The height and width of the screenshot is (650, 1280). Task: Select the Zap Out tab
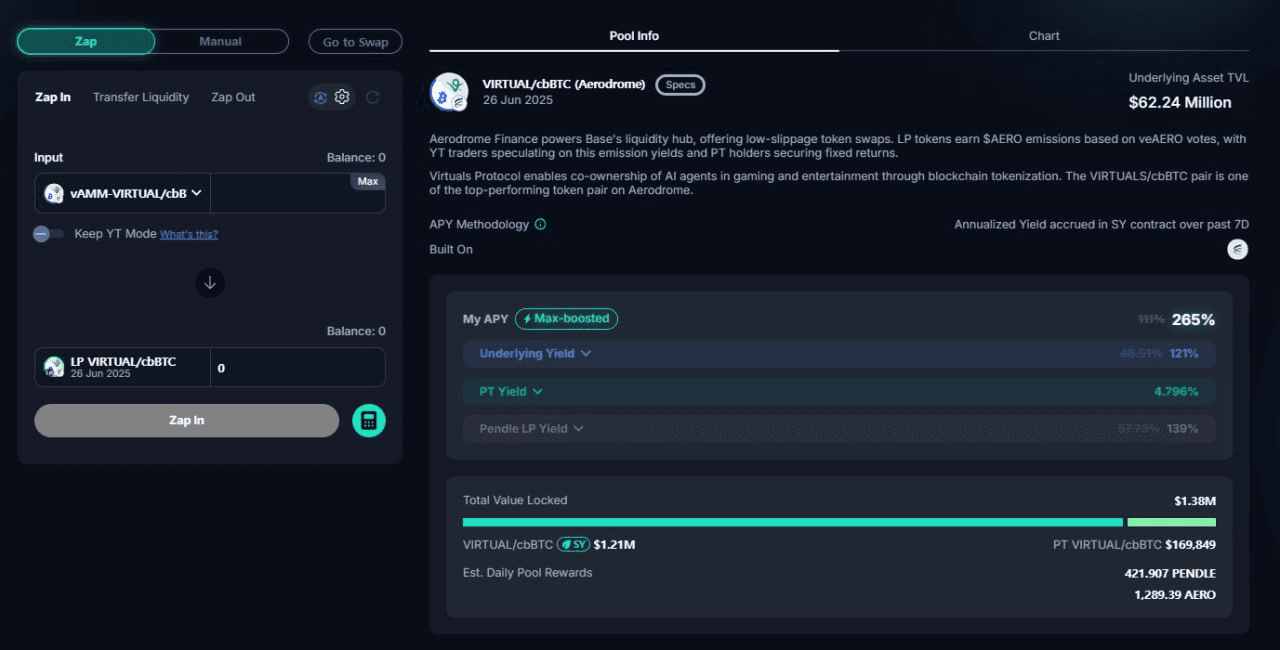pos(233,97)
